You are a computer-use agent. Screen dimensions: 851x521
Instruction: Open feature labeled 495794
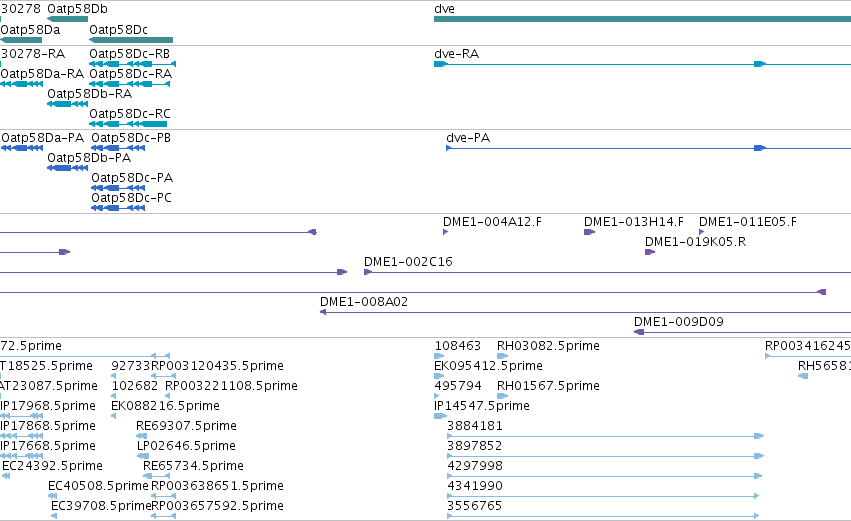tap(458, 386)
